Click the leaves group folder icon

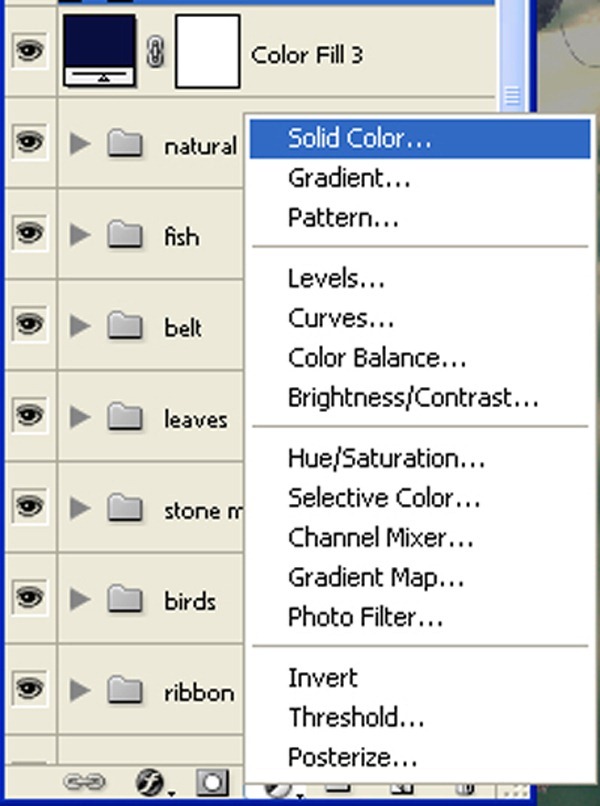(x=125, y=418)
